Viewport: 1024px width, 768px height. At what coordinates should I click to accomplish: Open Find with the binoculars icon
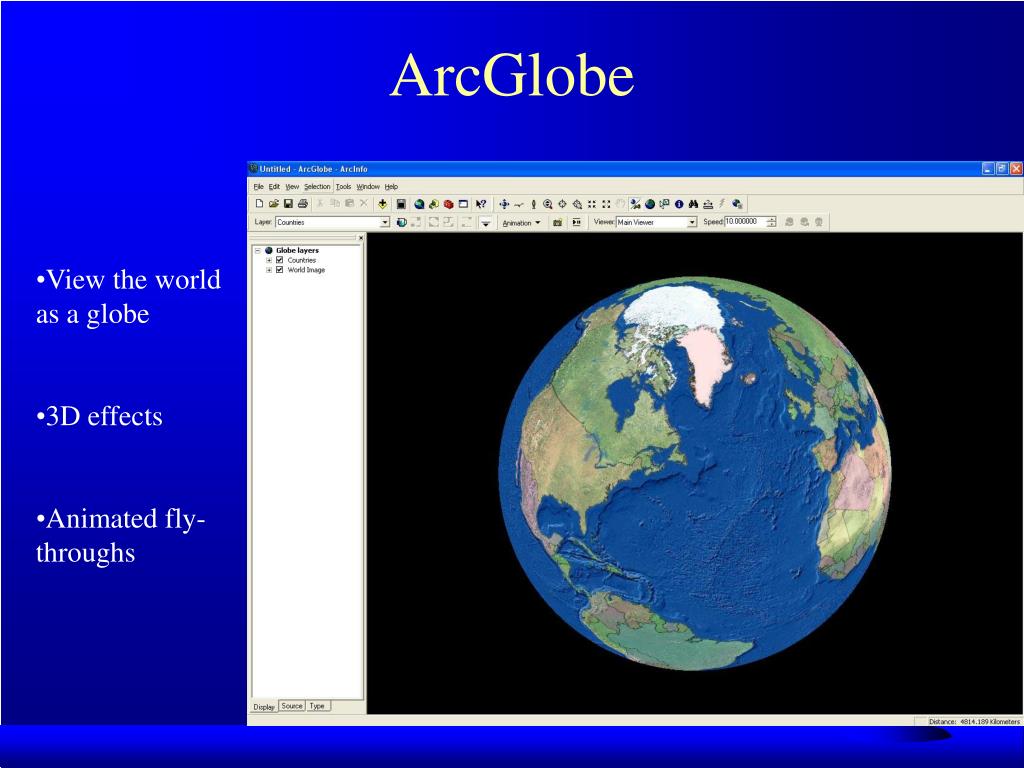(x=693, y=204)
